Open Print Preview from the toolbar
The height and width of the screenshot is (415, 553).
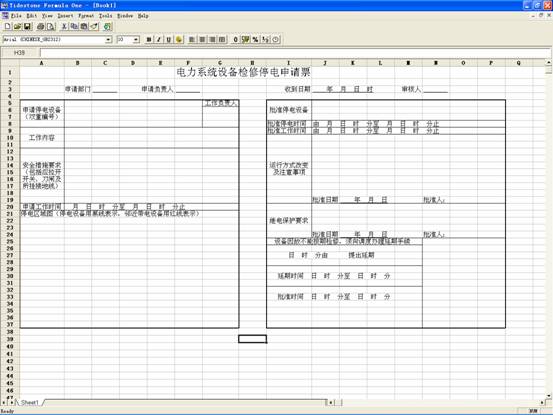pos(51,27)
